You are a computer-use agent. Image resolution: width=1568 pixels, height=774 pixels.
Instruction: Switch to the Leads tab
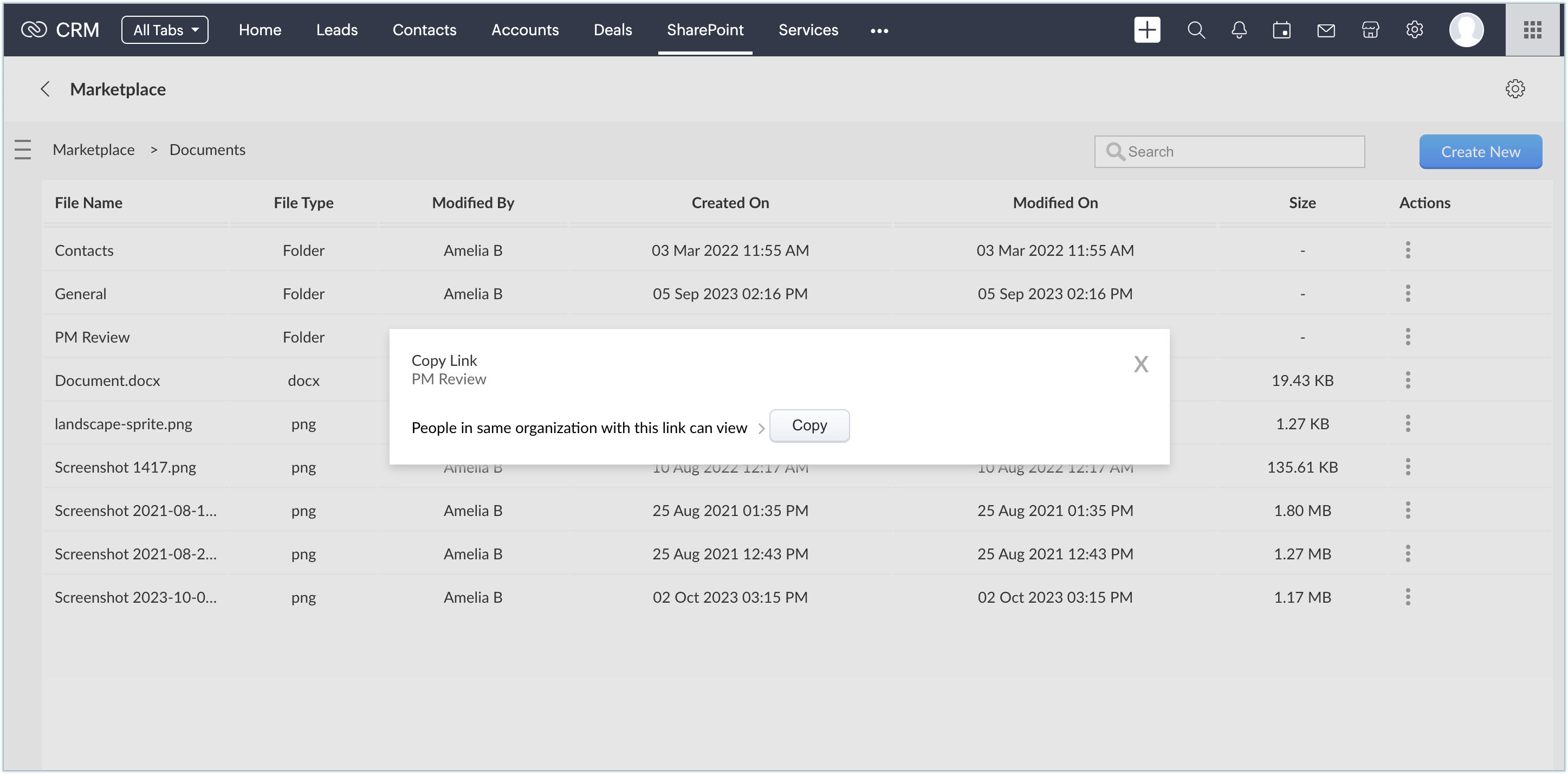pyautogui.click(x=336, y=30)
